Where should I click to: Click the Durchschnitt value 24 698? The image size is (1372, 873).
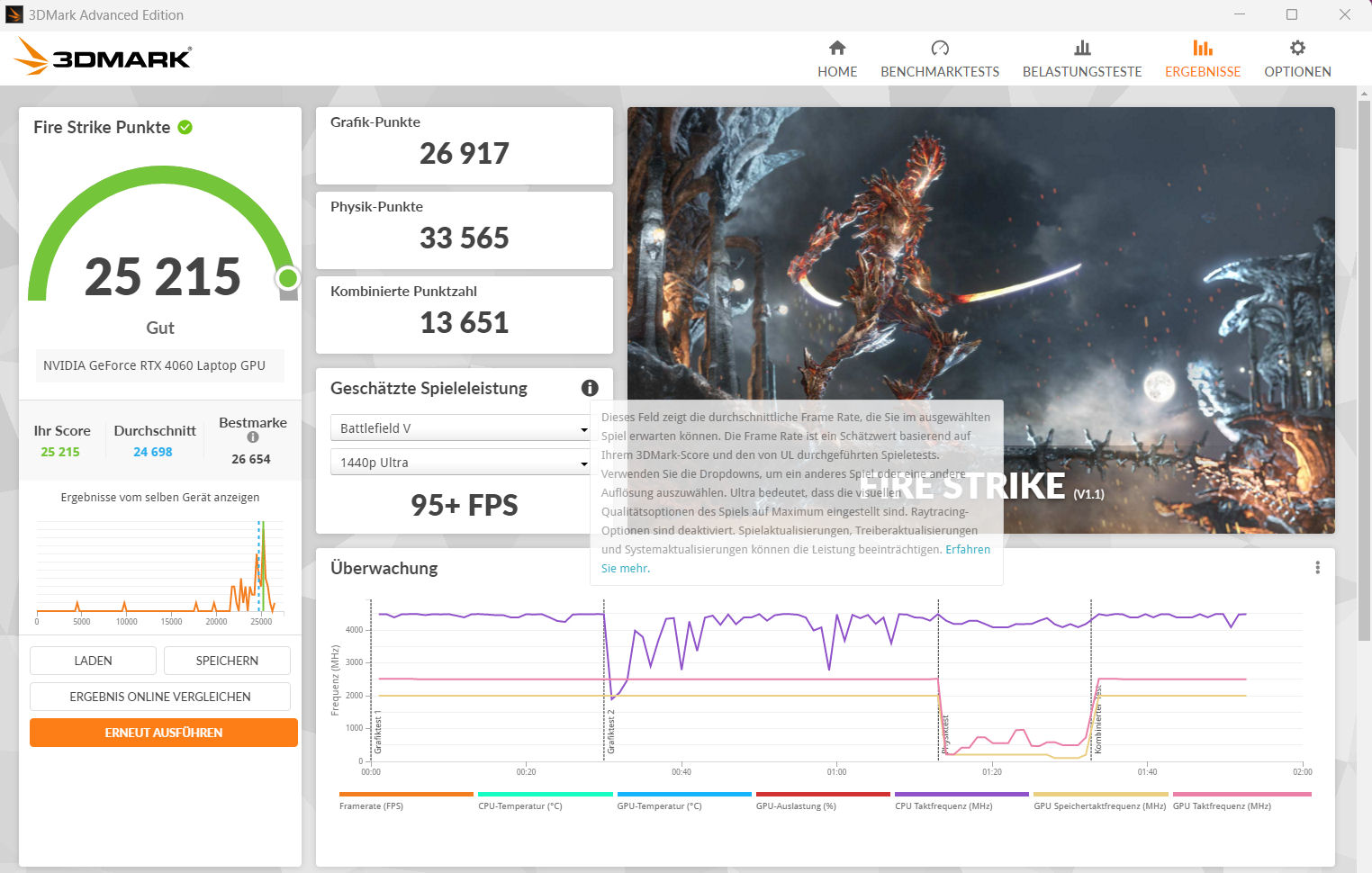(x=153, y=452)
